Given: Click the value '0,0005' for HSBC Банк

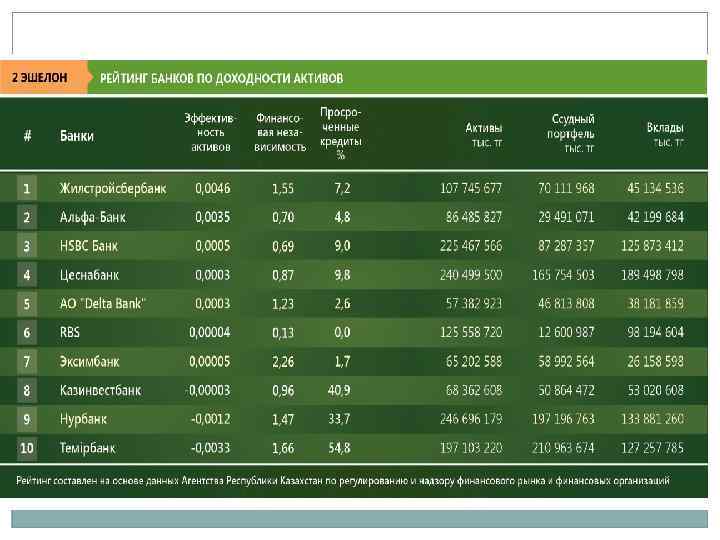Looking at the screenshot, I should 213,246.
